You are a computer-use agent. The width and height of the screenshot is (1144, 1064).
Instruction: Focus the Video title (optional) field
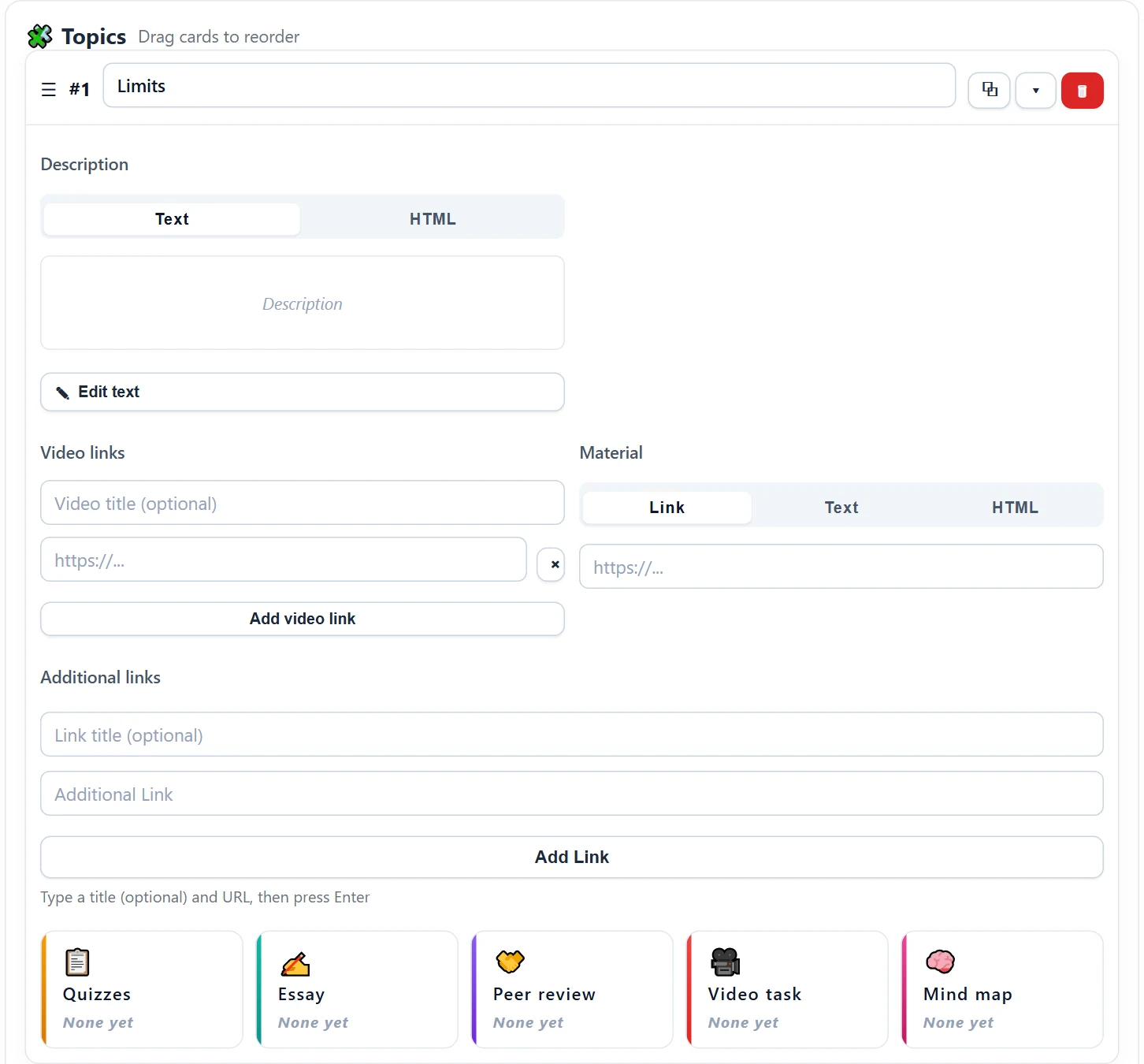(x=303, y=503)
